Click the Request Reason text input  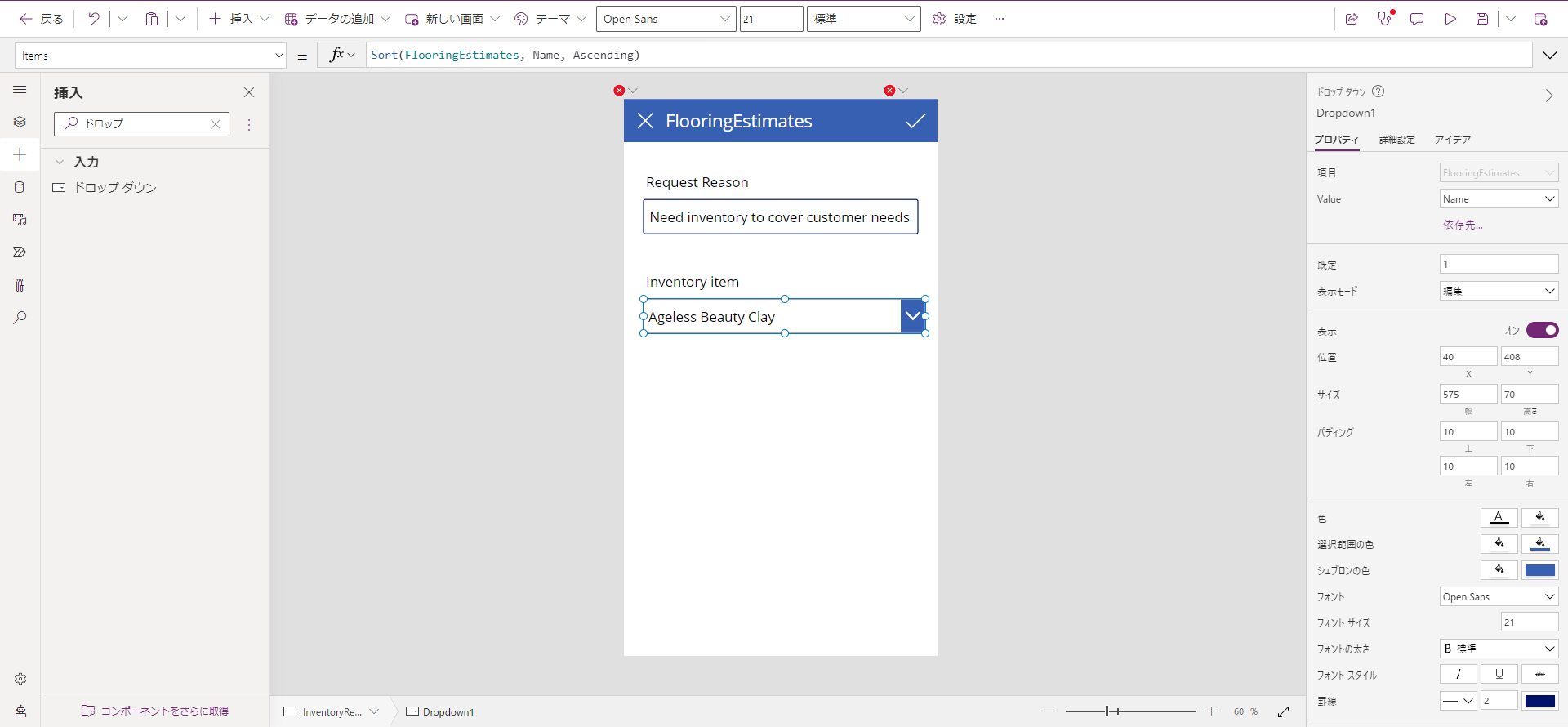click(781, 217)
